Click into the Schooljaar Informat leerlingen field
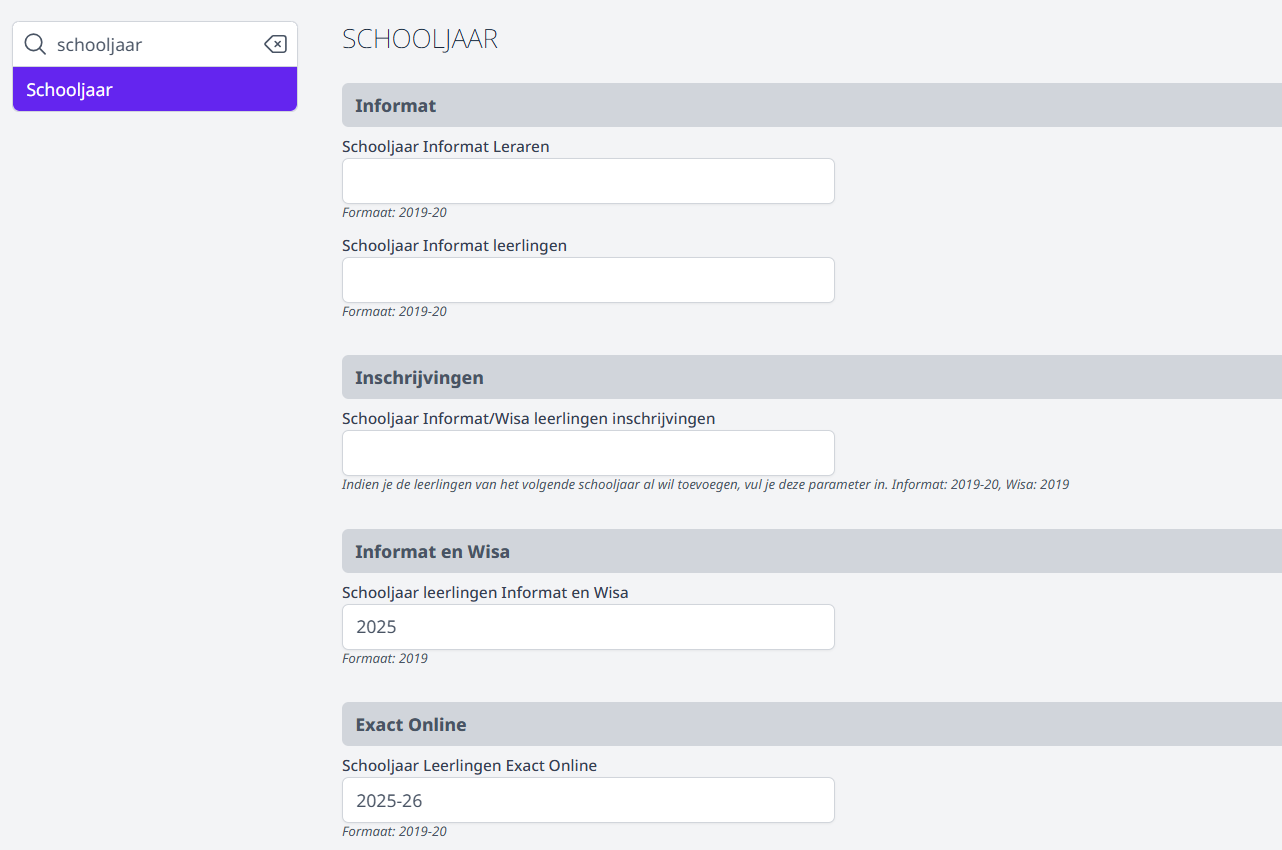This screenshot has height=850, width=1282. pos(588,280)
